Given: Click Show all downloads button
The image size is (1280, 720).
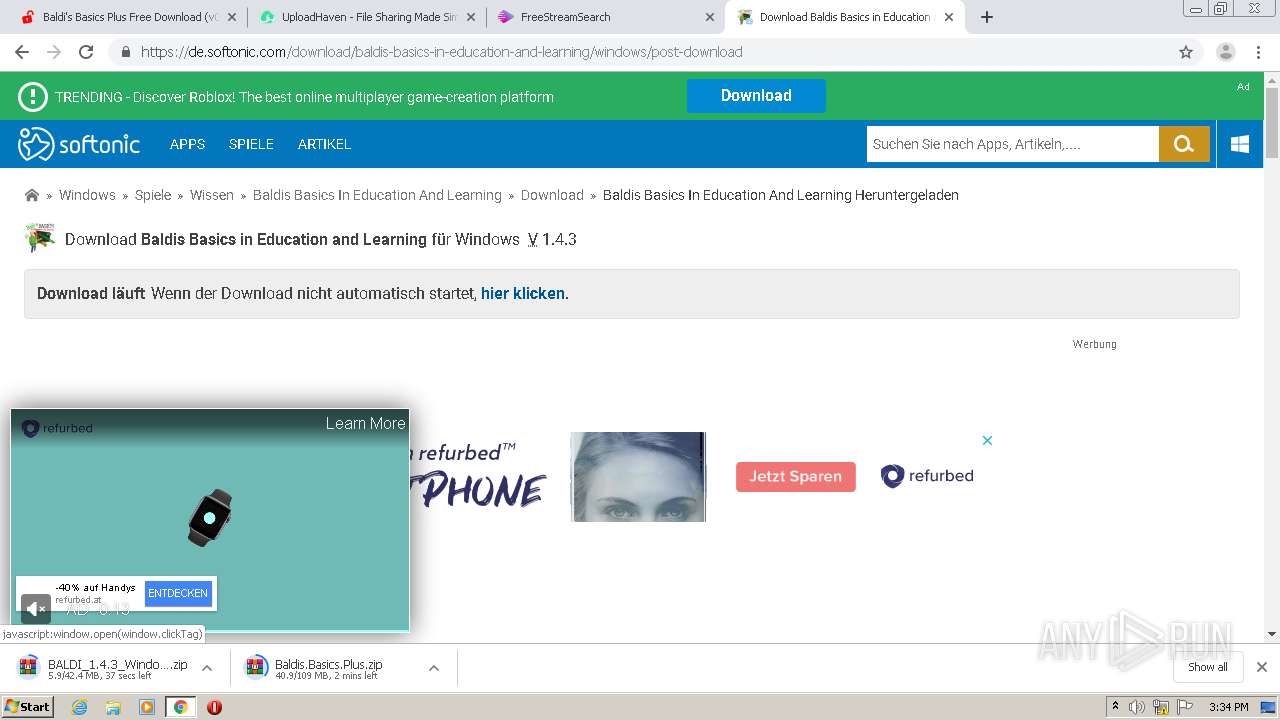Looking at the screenshot, I should click(x=1208, y=667).
